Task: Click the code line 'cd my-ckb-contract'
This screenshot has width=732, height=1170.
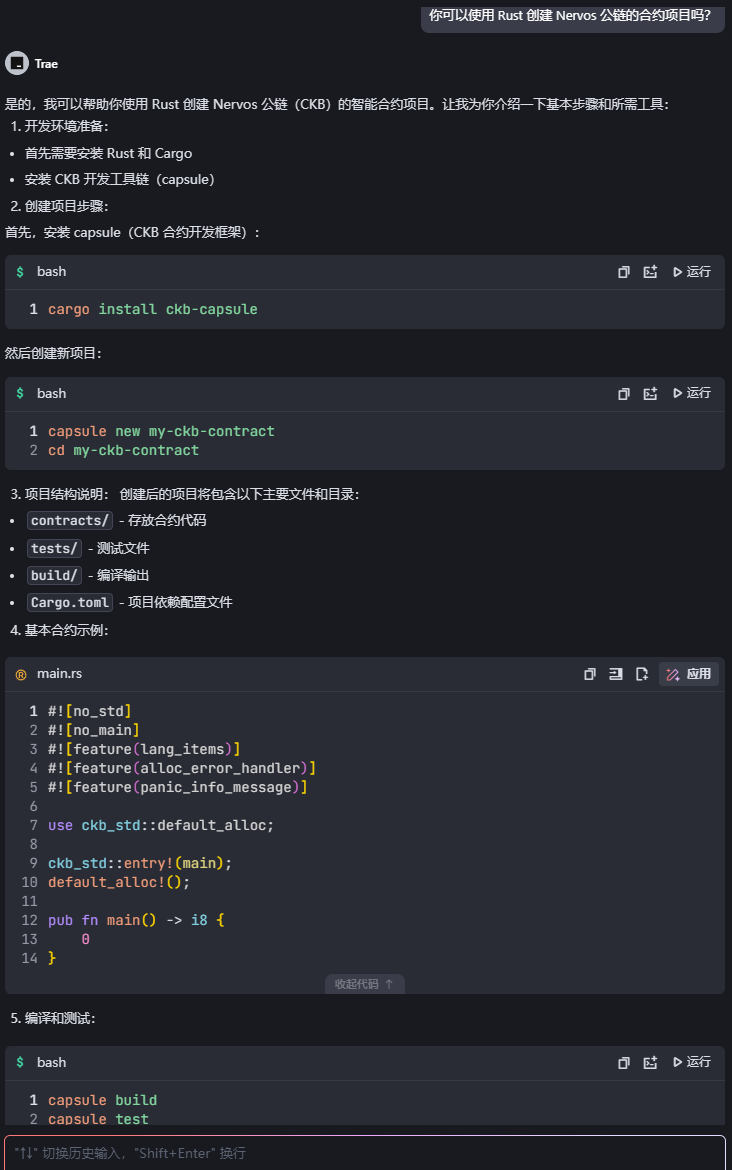Action: coord(123,451)
